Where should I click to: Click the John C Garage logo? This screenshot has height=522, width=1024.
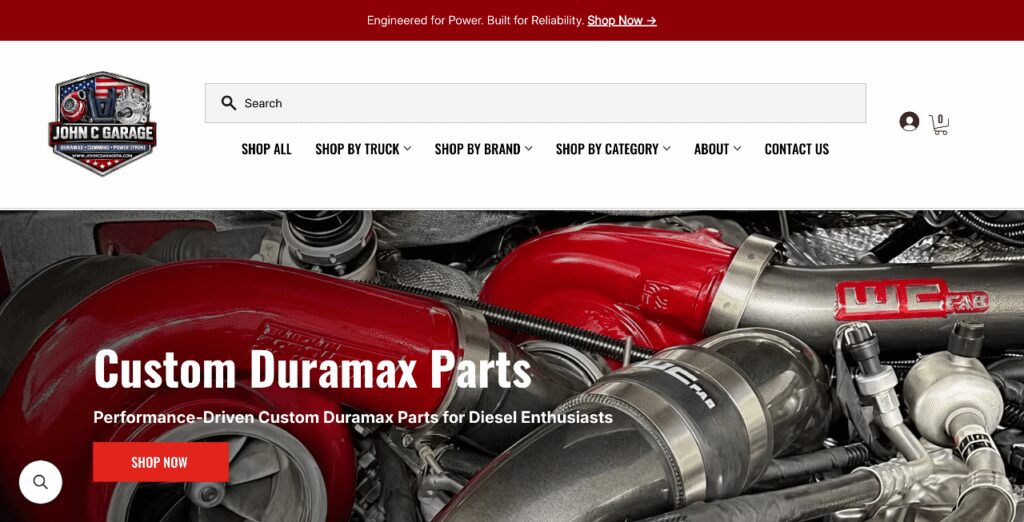[x=103, y=123]
